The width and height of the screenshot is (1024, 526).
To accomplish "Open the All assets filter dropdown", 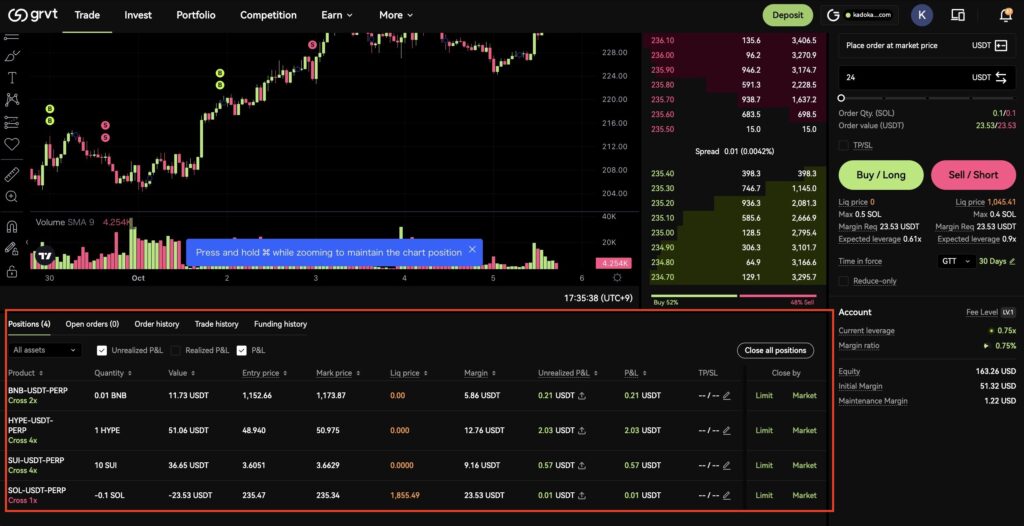I will click(x=45, y=350).
